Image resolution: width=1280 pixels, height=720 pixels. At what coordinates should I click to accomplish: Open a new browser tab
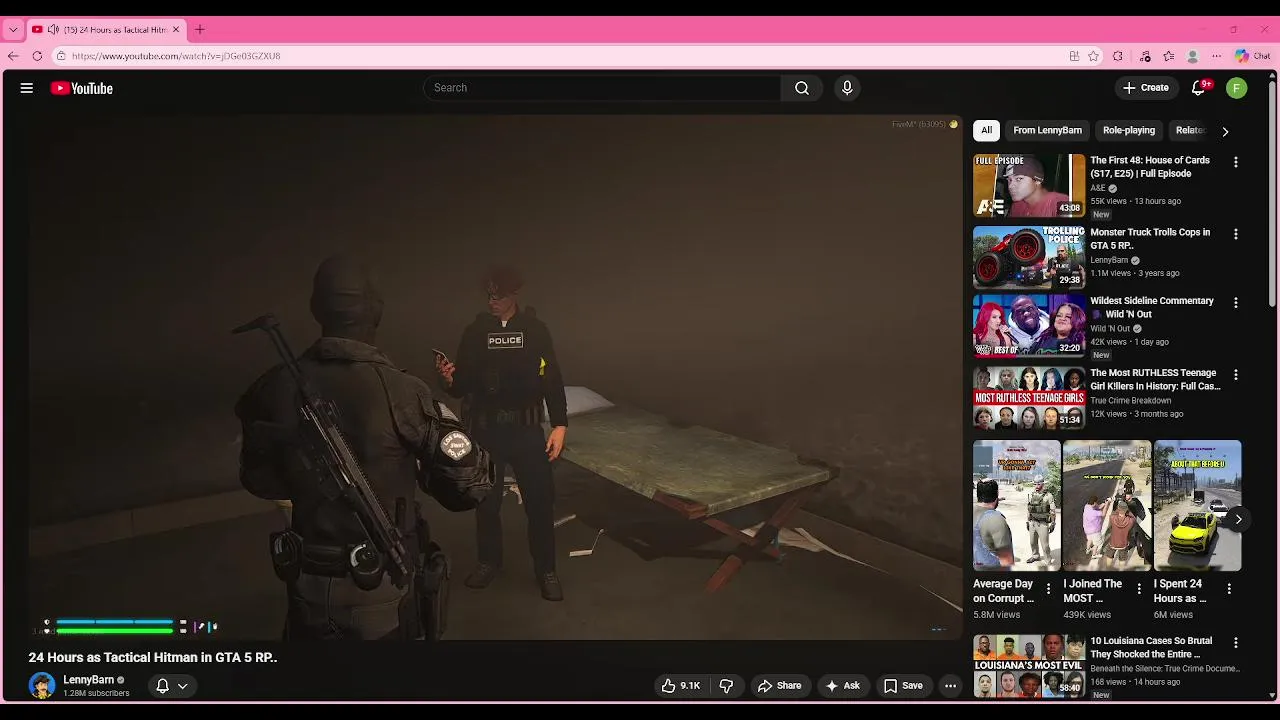click(199, 30)
